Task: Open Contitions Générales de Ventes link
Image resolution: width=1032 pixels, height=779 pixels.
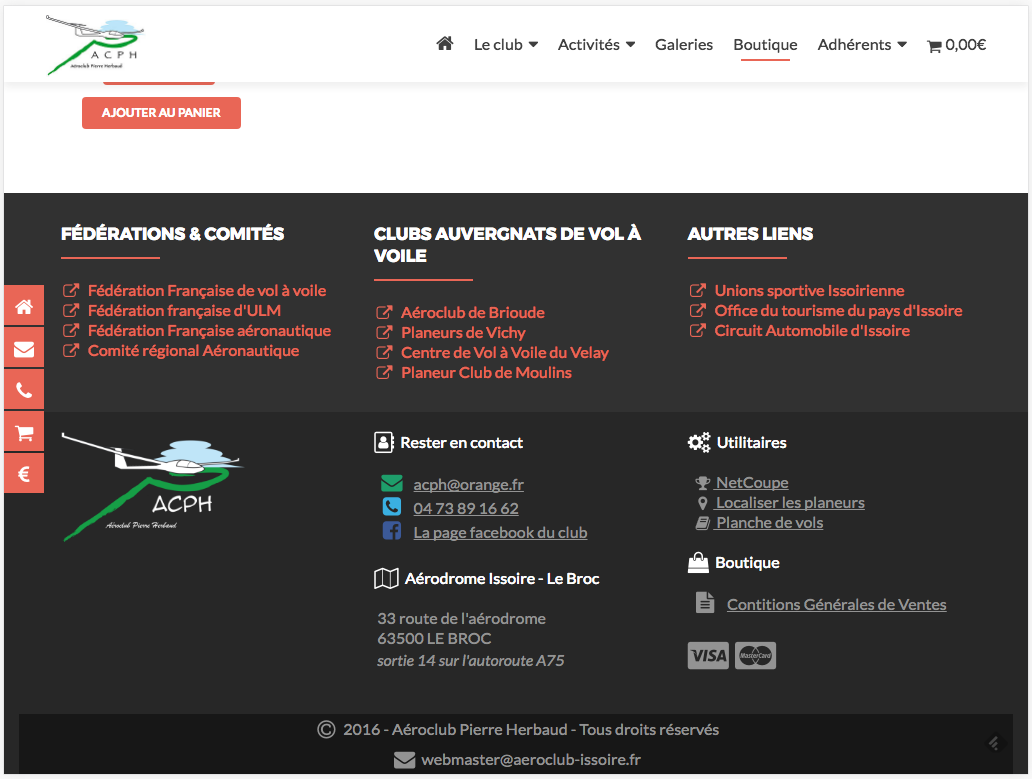Action: (836, 605)
